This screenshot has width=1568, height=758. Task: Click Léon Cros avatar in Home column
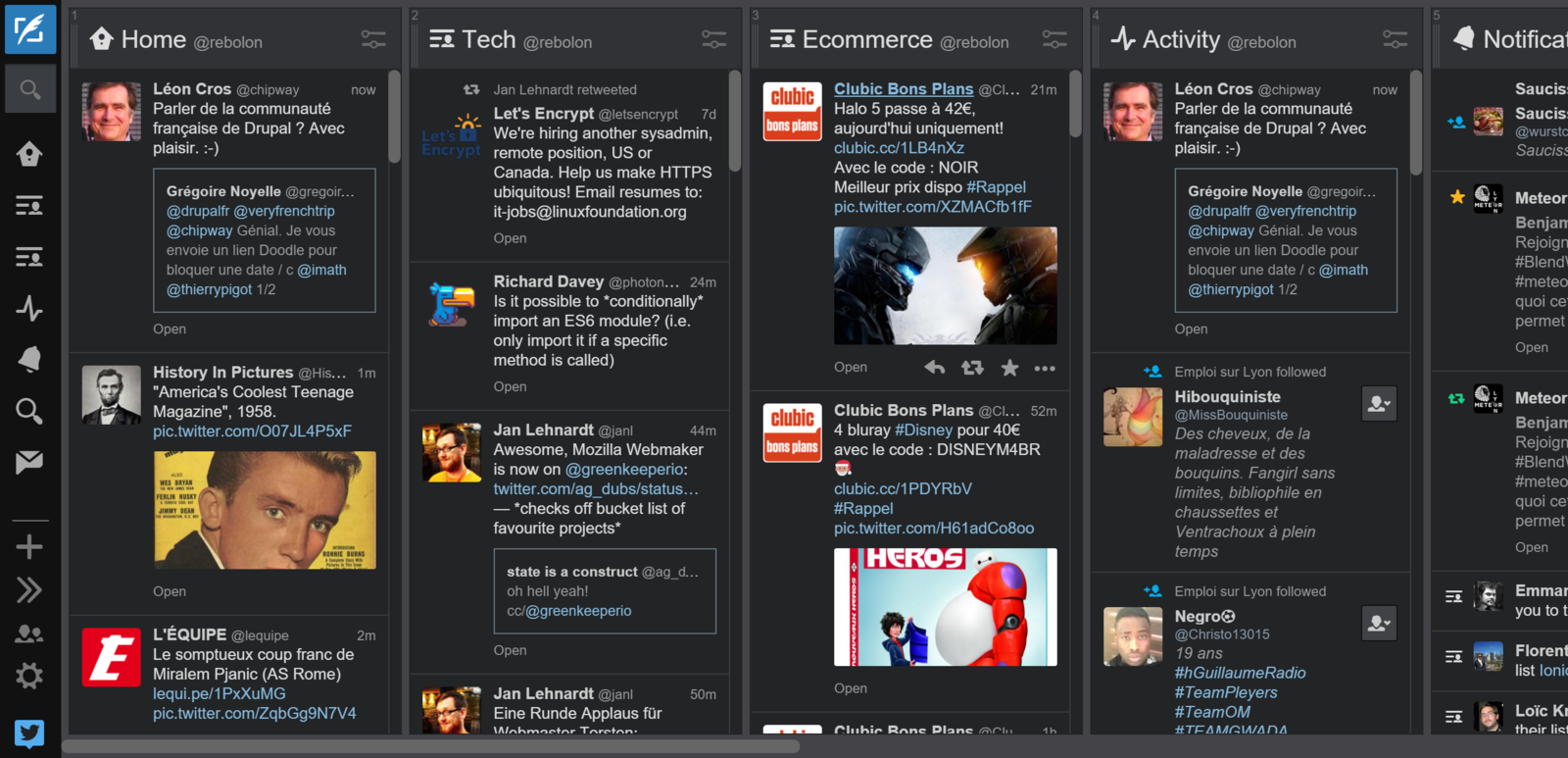pos(111,112)
